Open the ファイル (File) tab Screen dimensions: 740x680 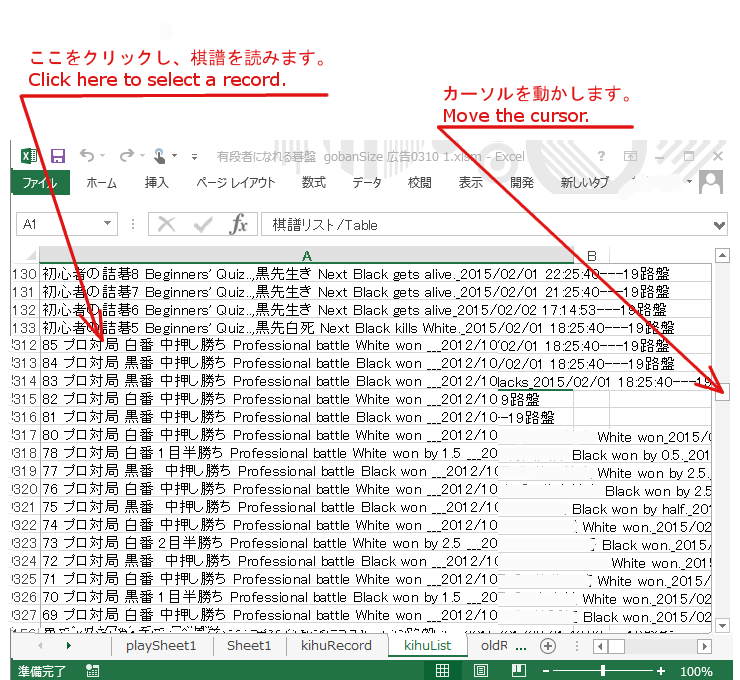click(x=40, y=183)
